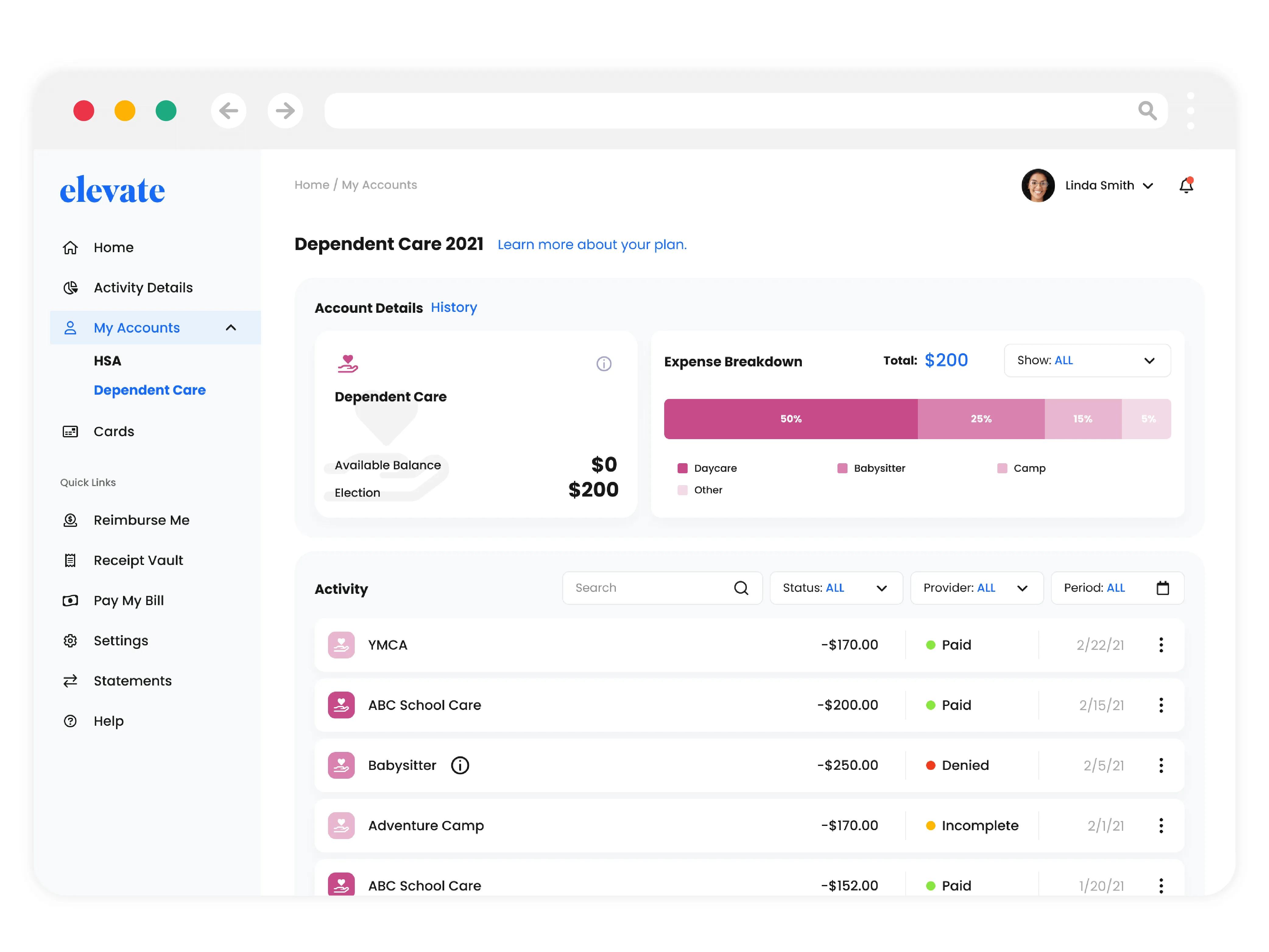Click the Receipt Vault icon
The height and width of the screenshot is (952, 1269).
[70, 560]
